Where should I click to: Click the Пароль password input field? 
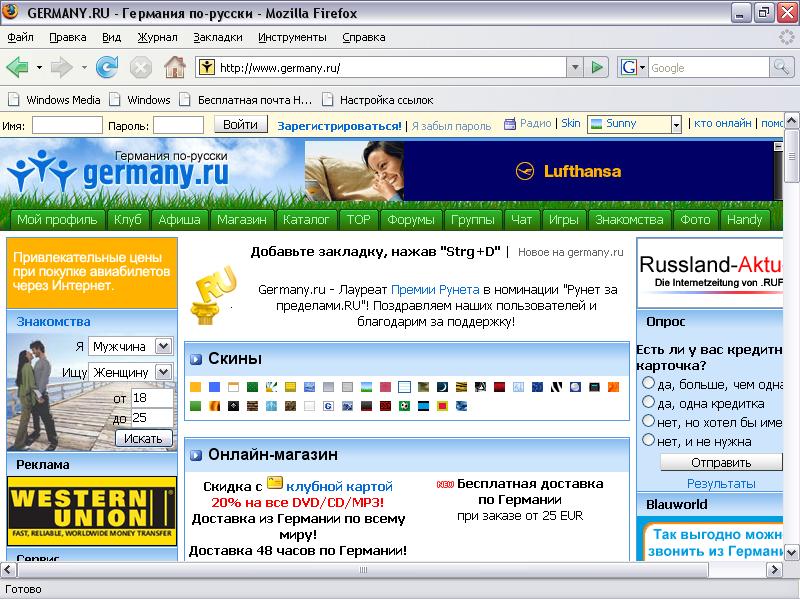(179, 125)
